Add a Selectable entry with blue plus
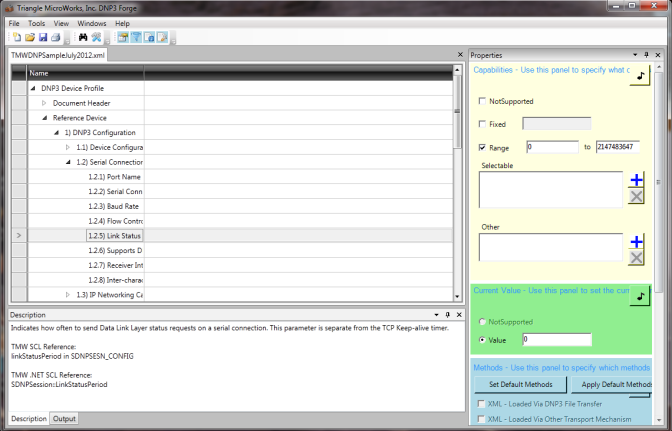 tap(636, 180)
